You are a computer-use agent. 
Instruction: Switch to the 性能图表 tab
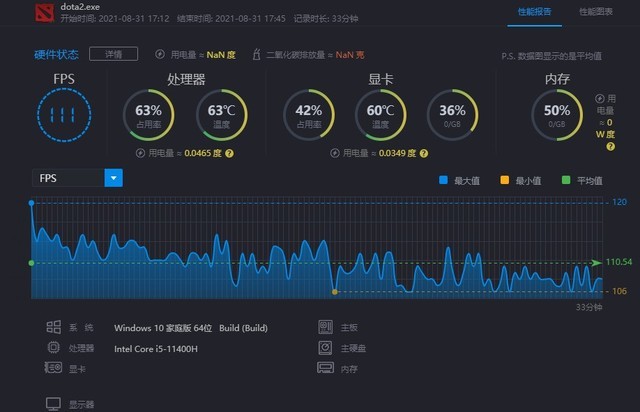pyautogui.click(x=596, y=12)
